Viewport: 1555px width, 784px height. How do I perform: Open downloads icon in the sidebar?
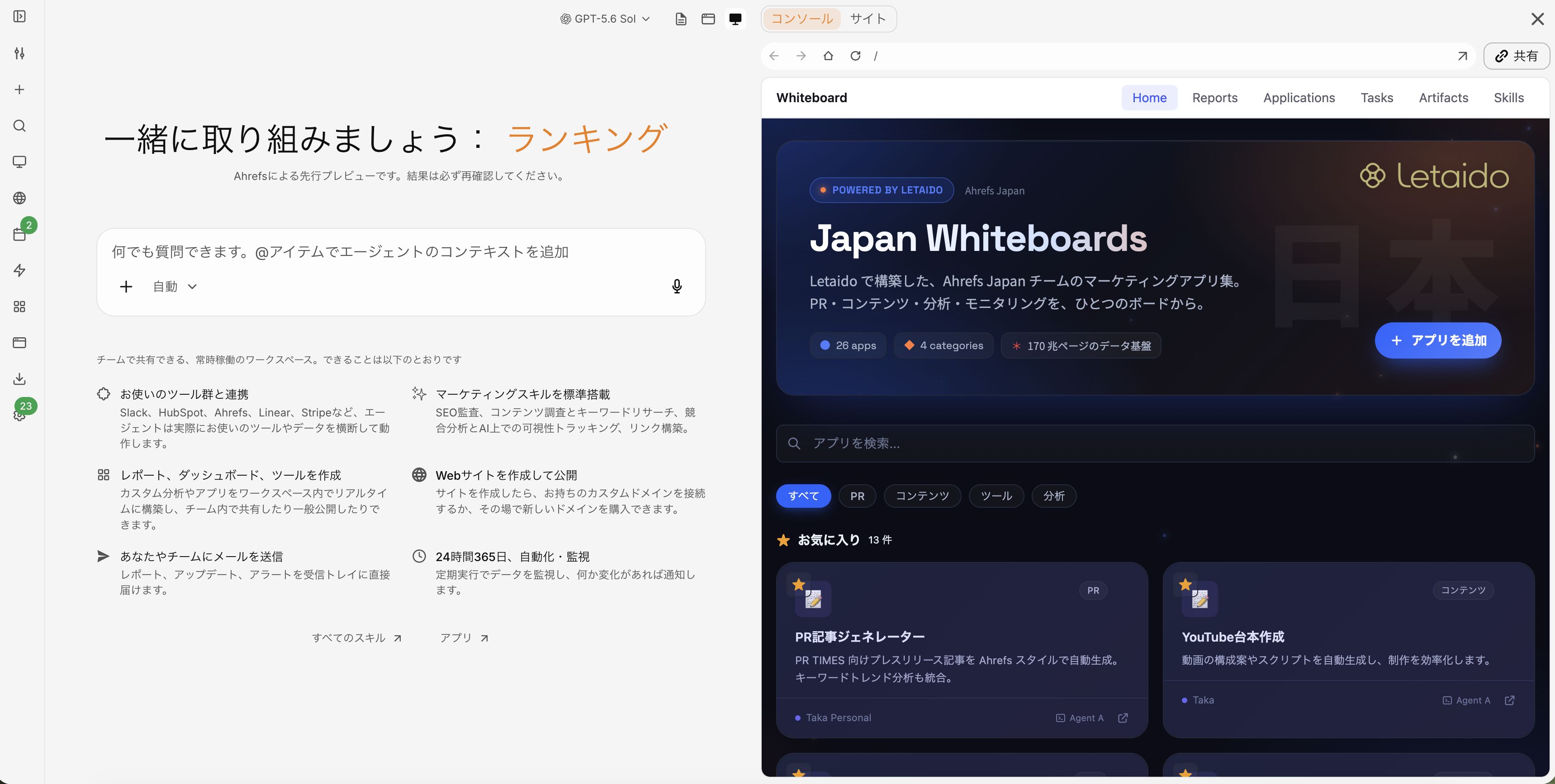pyautogui.click(x=19, y=379)
